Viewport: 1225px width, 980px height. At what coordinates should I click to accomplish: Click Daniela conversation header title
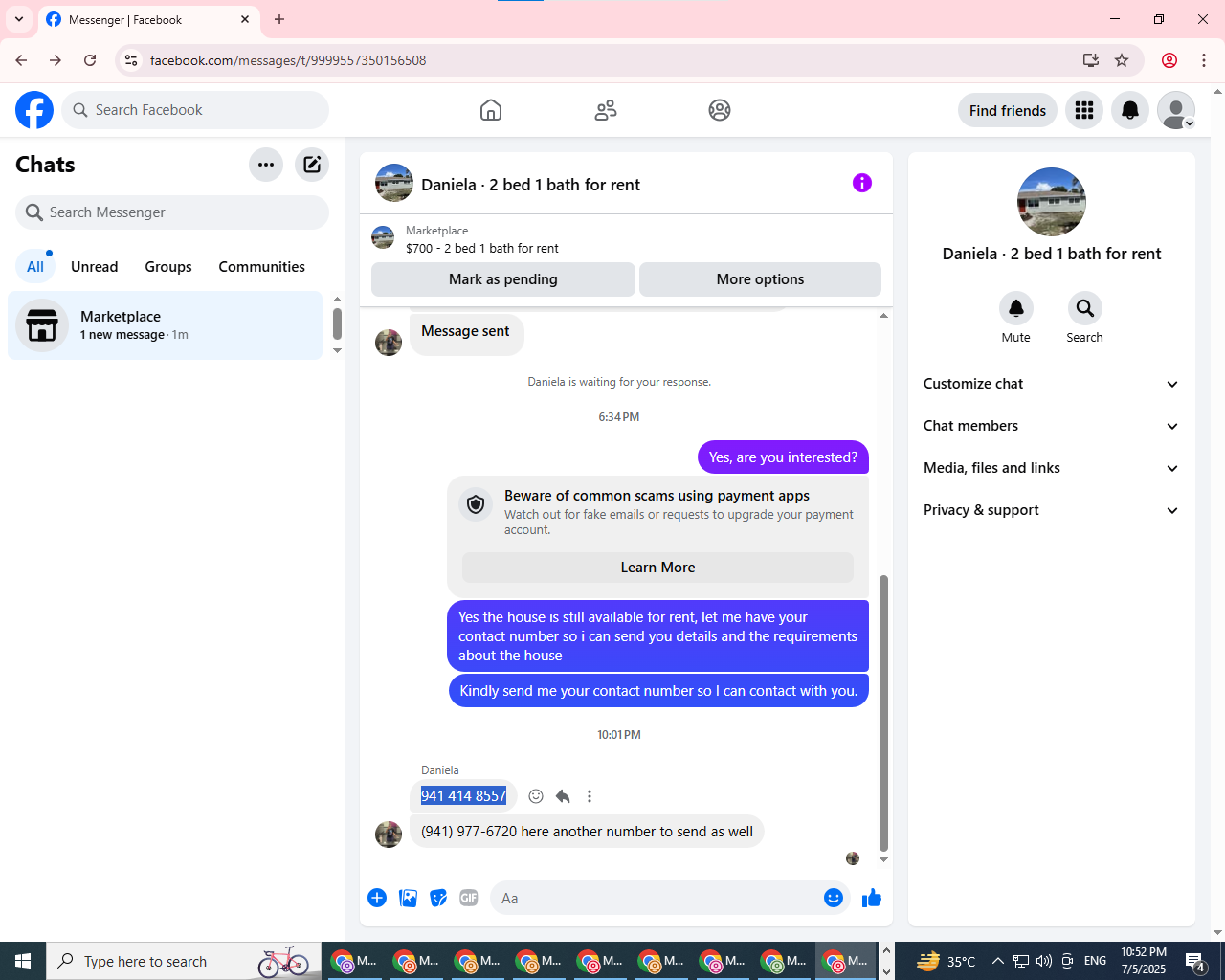(x=530, y=185)
